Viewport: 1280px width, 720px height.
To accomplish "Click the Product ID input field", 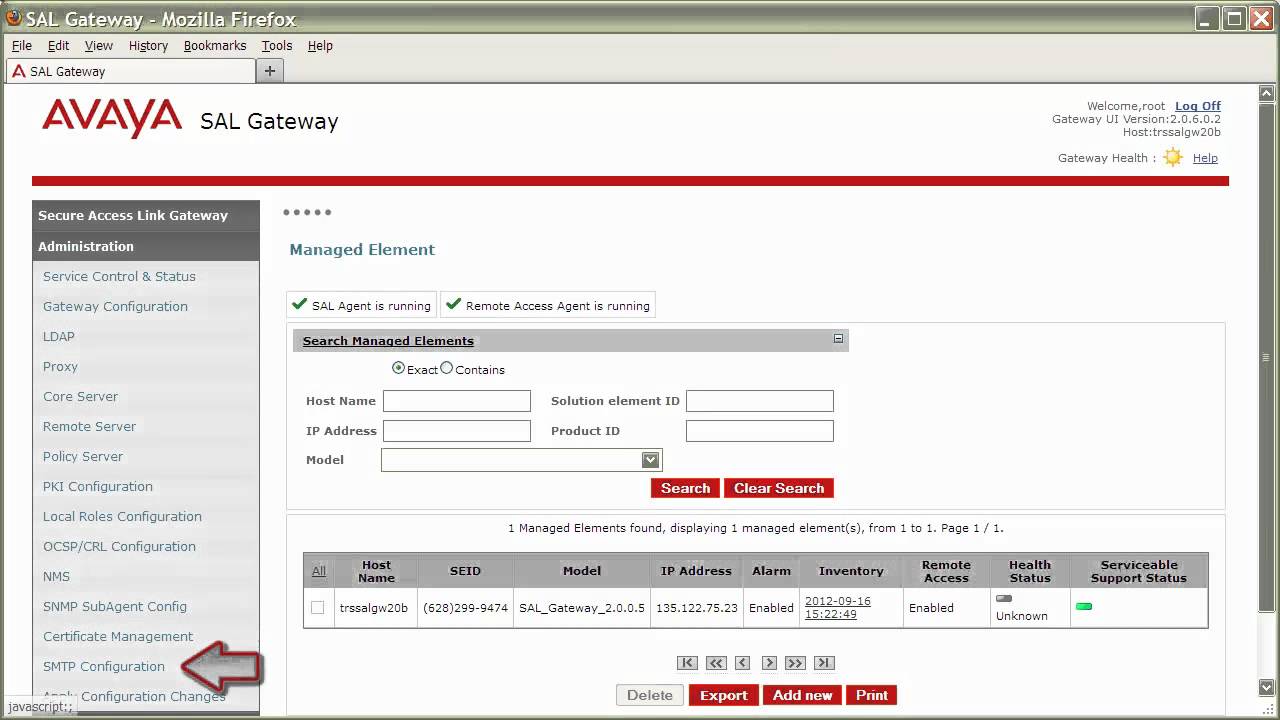I will (760, 431).
